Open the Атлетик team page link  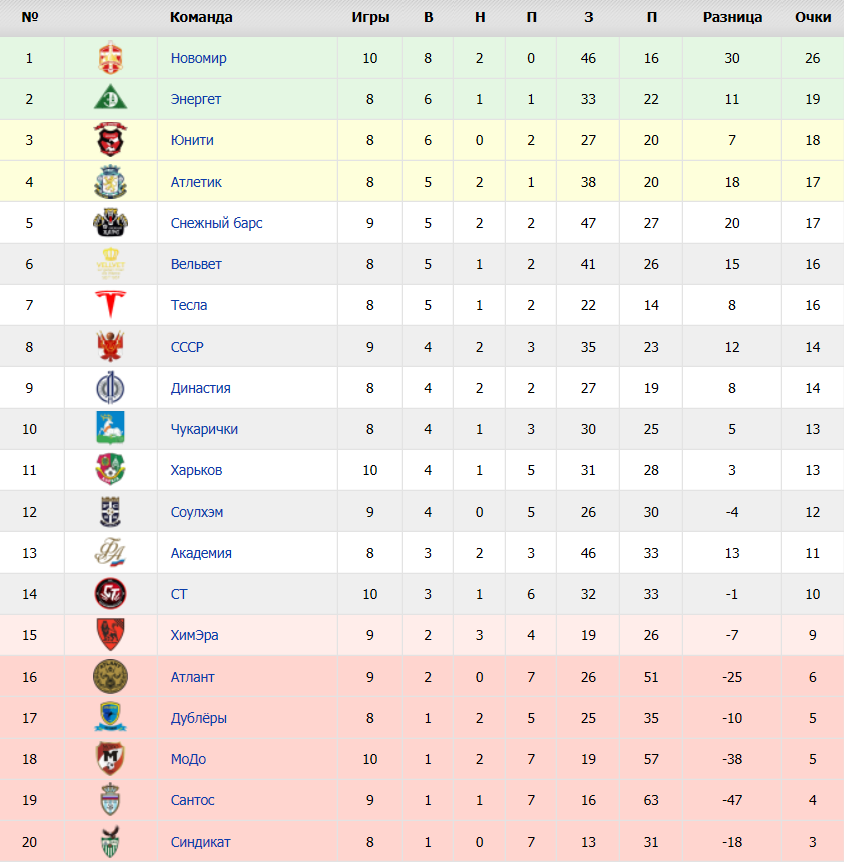tap(196, 182)
